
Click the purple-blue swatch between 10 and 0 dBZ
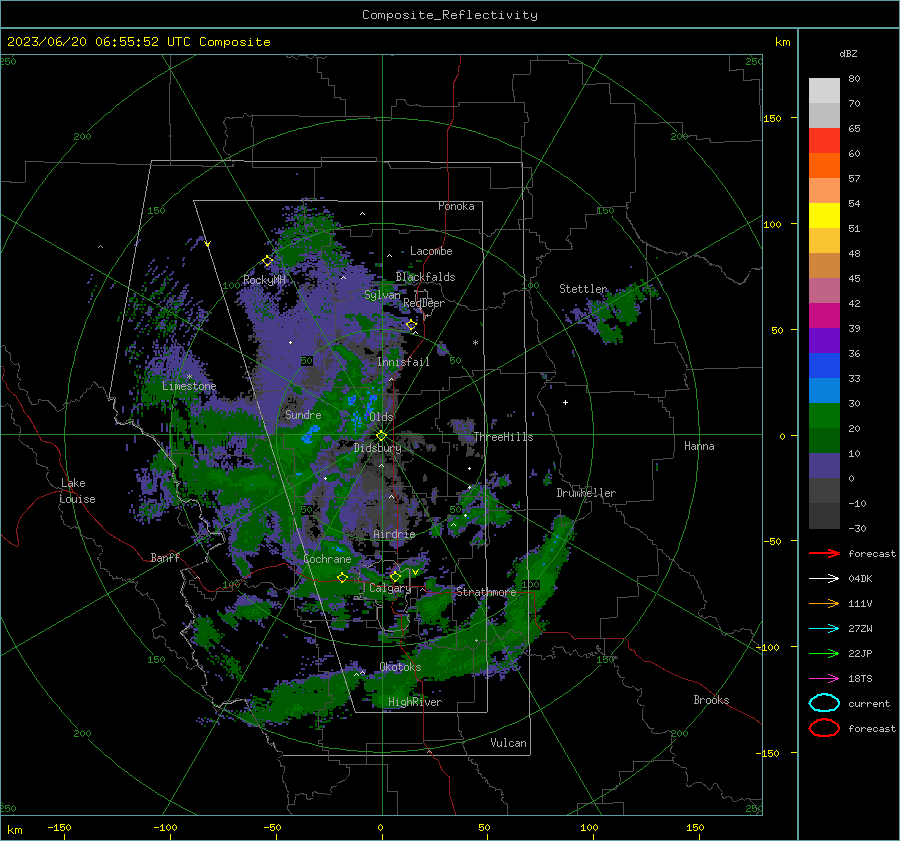[824, 466]
